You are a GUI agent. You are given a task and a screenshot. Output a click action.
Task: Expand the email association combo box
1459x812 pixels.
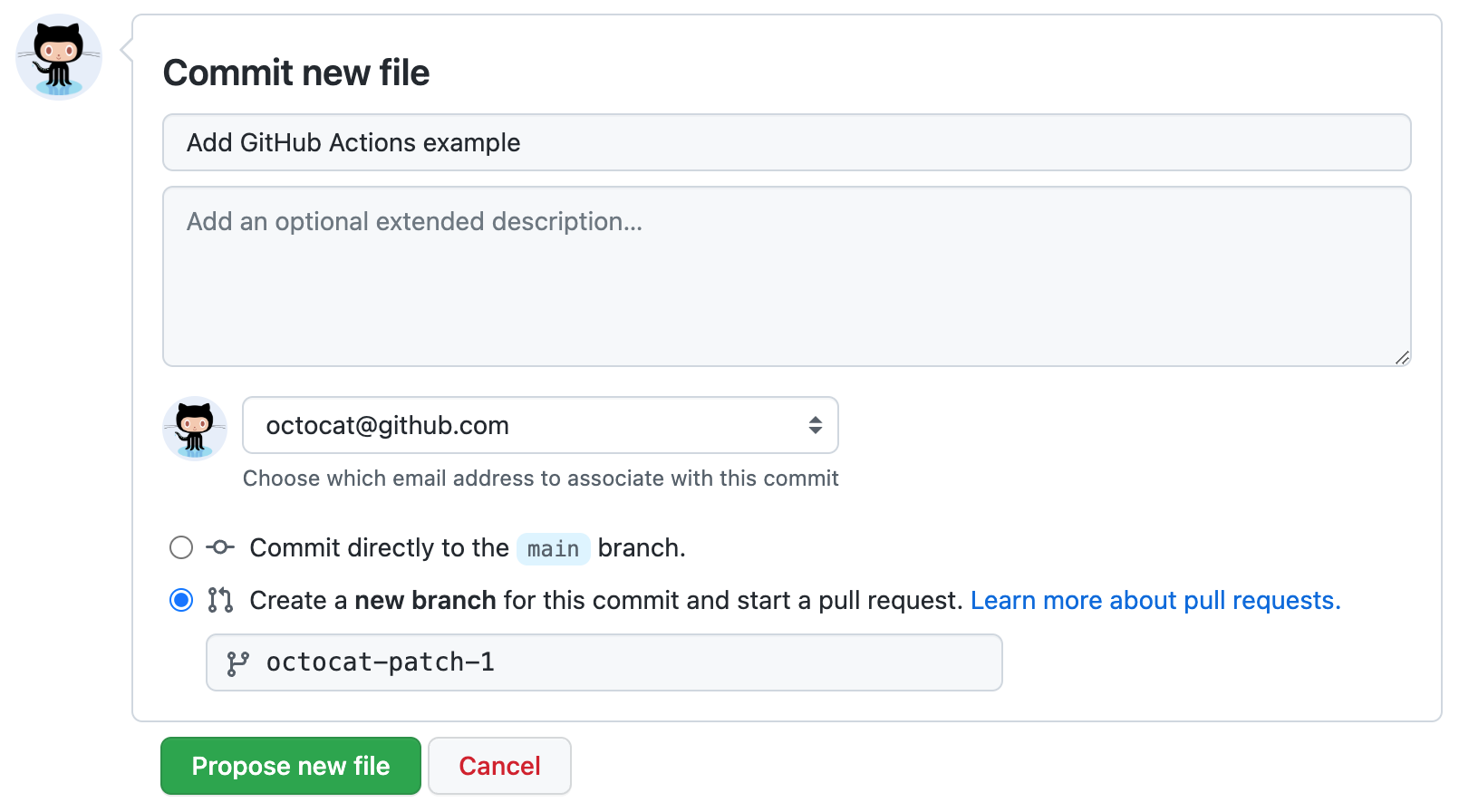point(540,425)
